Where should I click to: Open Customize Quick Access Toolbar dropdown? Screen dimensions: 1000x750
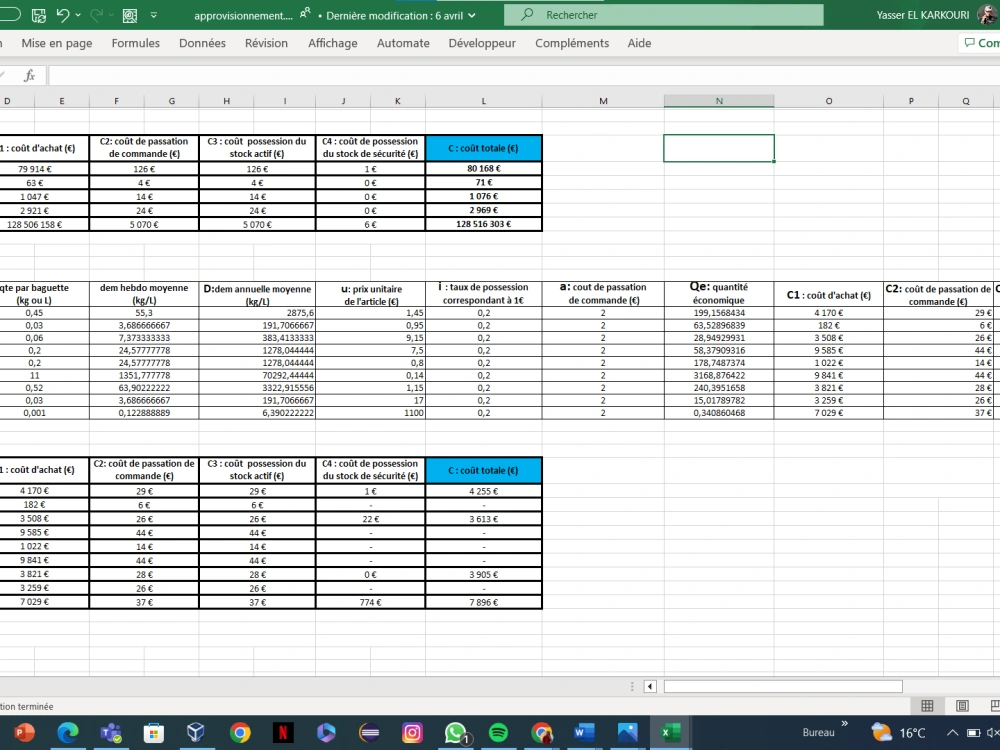(x=154, y=15)
